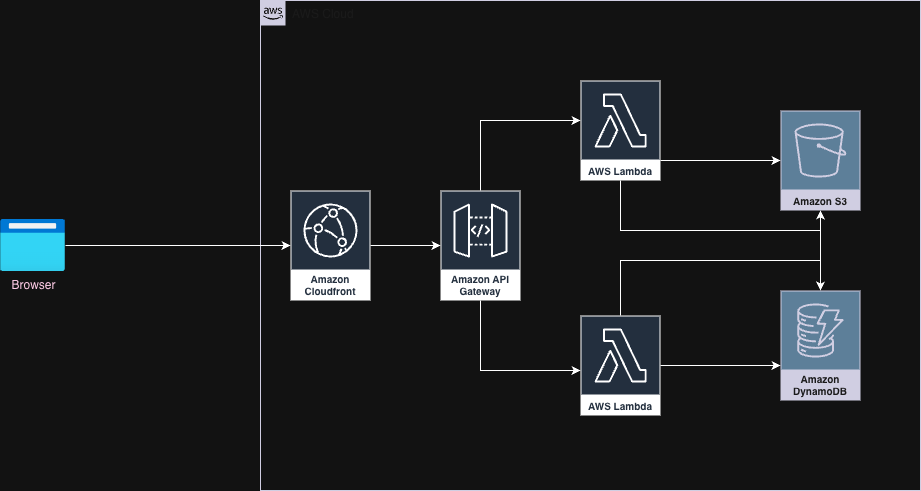This screenshot has width=921, height=491.
Task: Select the Amazon CloudFront globe icon
Action: 330,230
